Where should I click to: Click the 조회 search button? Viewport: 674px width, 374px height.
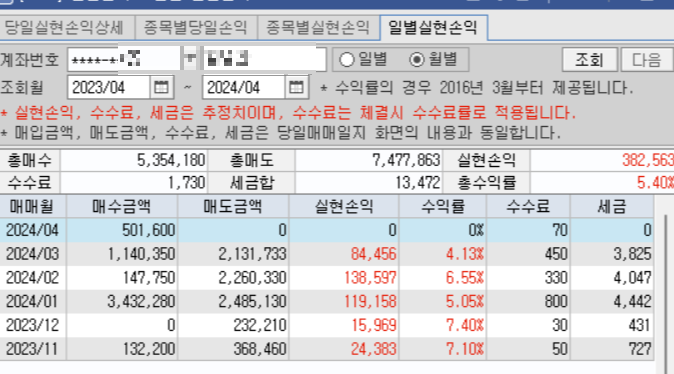pyautogui.click(x=590, y=59)
